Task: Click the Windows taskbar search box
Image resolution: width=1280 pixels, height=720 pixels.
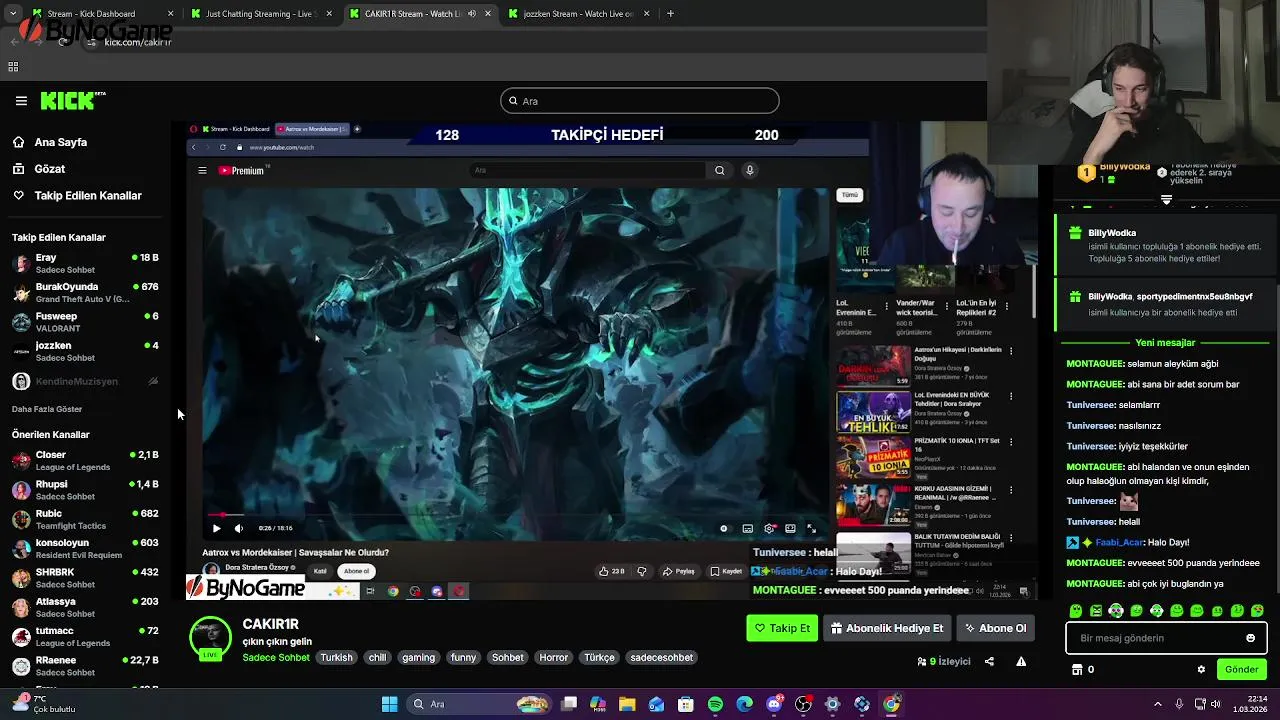Action: (478, 704)
